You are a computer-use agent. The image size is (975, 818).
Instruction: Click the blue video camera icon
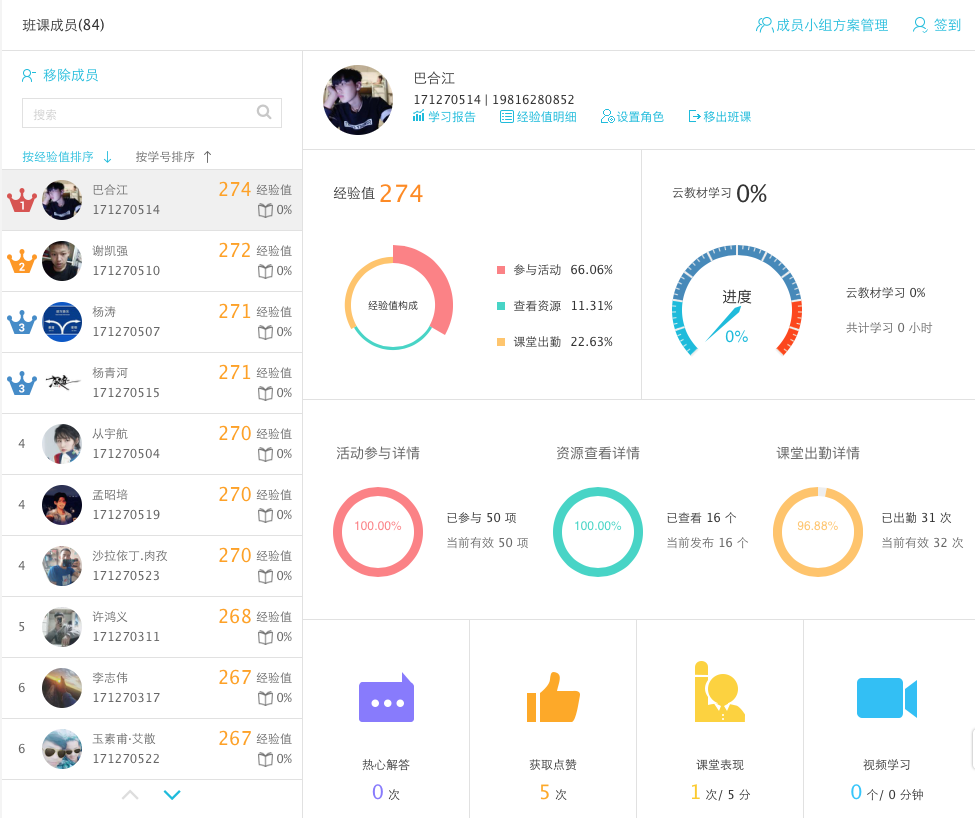(x=886, y=697)
